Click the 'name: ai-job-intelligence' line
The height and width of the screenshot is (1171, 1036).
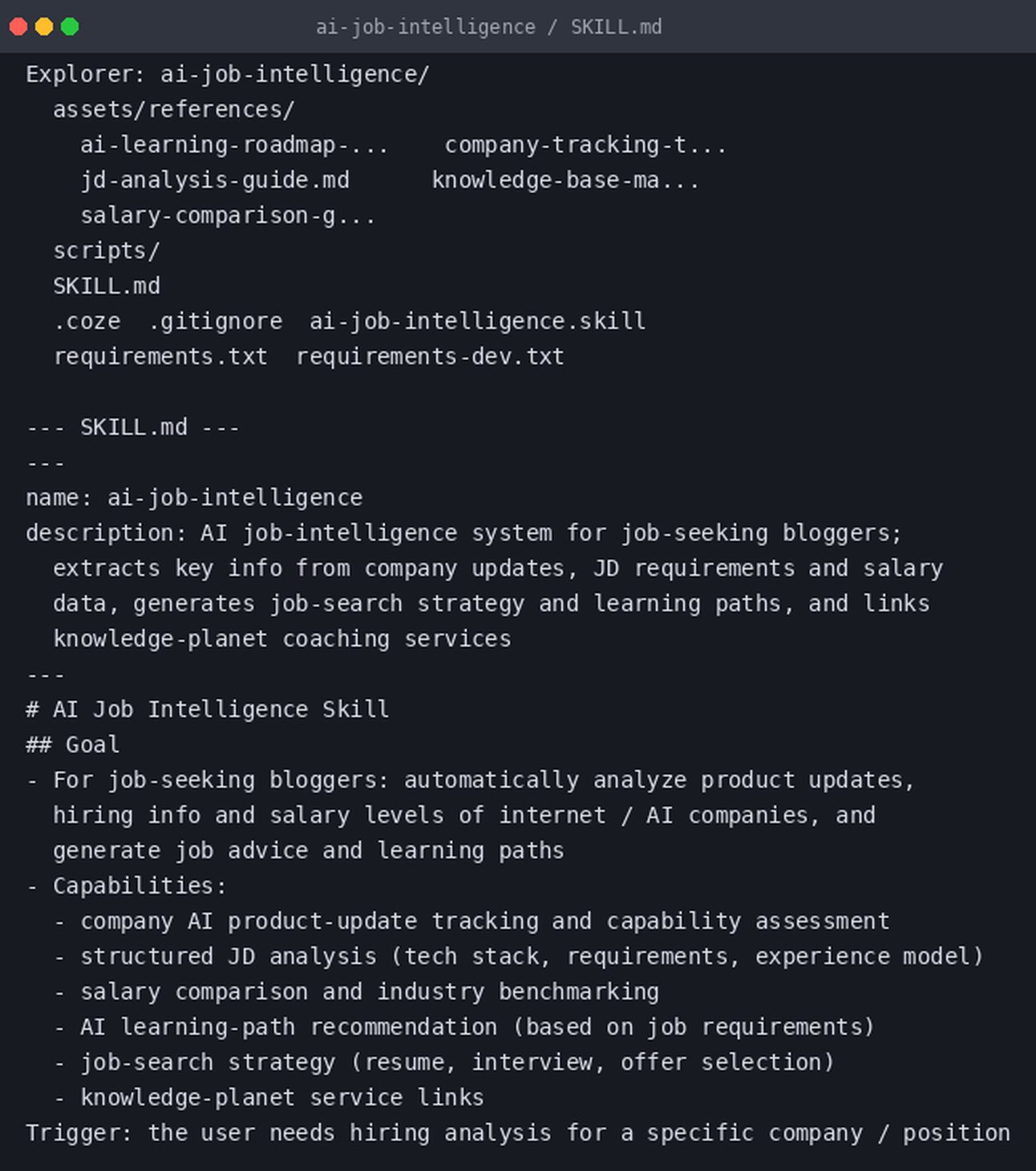click(x=194, y=497)
